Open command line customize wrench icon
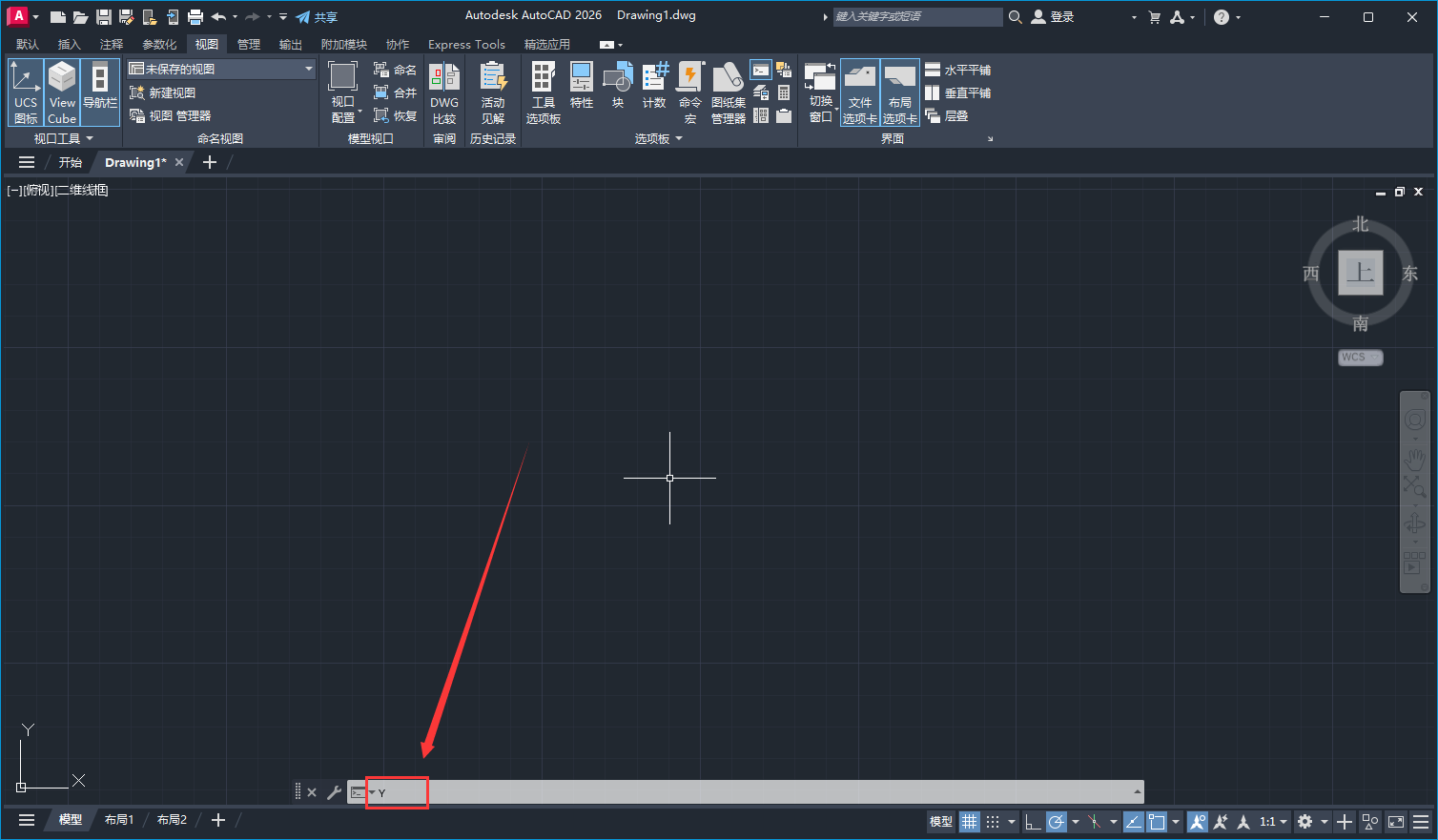1438x840 pixels. tap(334, 792)
